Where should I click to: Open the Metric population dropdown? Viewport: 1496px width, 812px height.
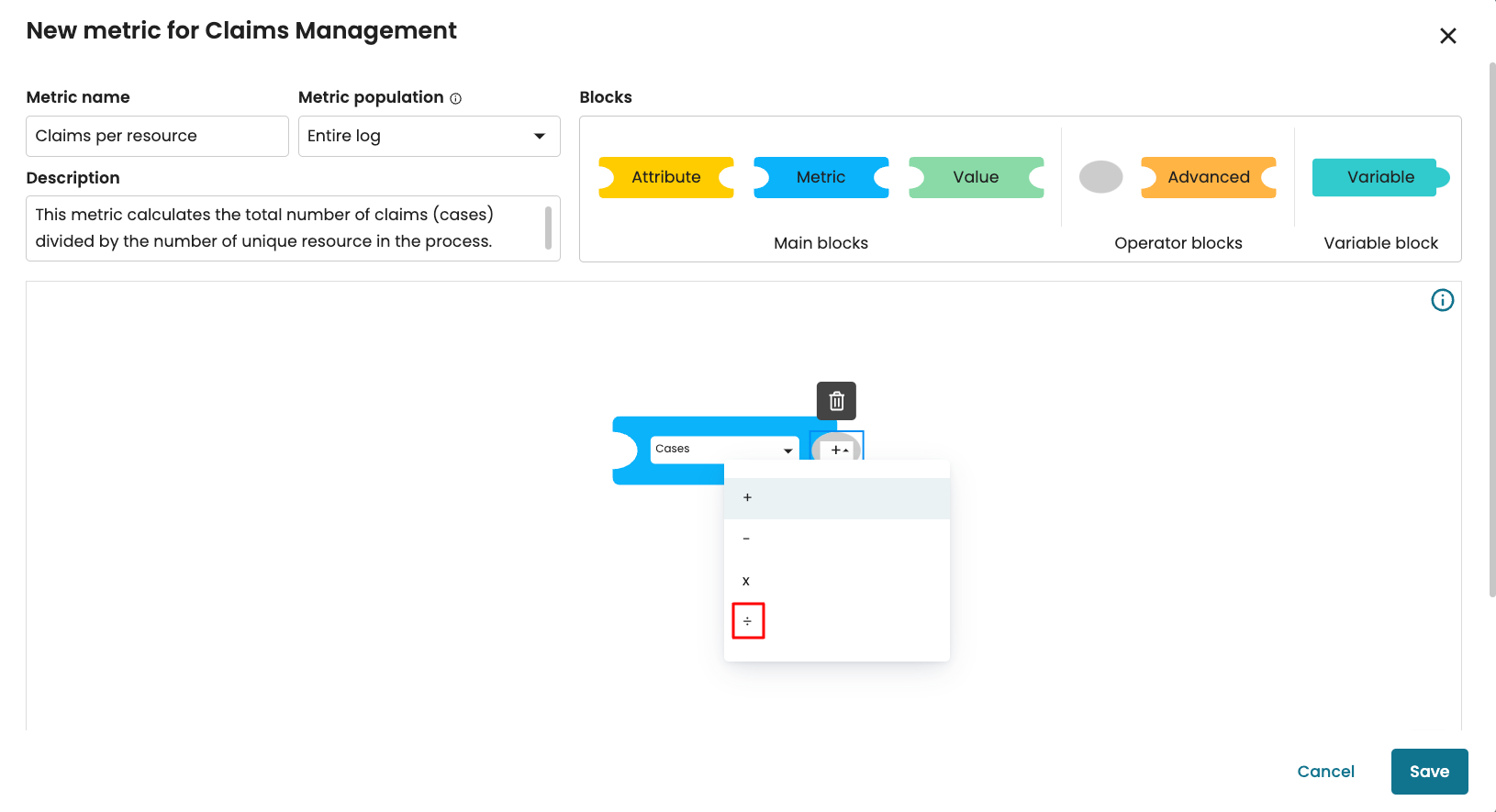(429, 136)
